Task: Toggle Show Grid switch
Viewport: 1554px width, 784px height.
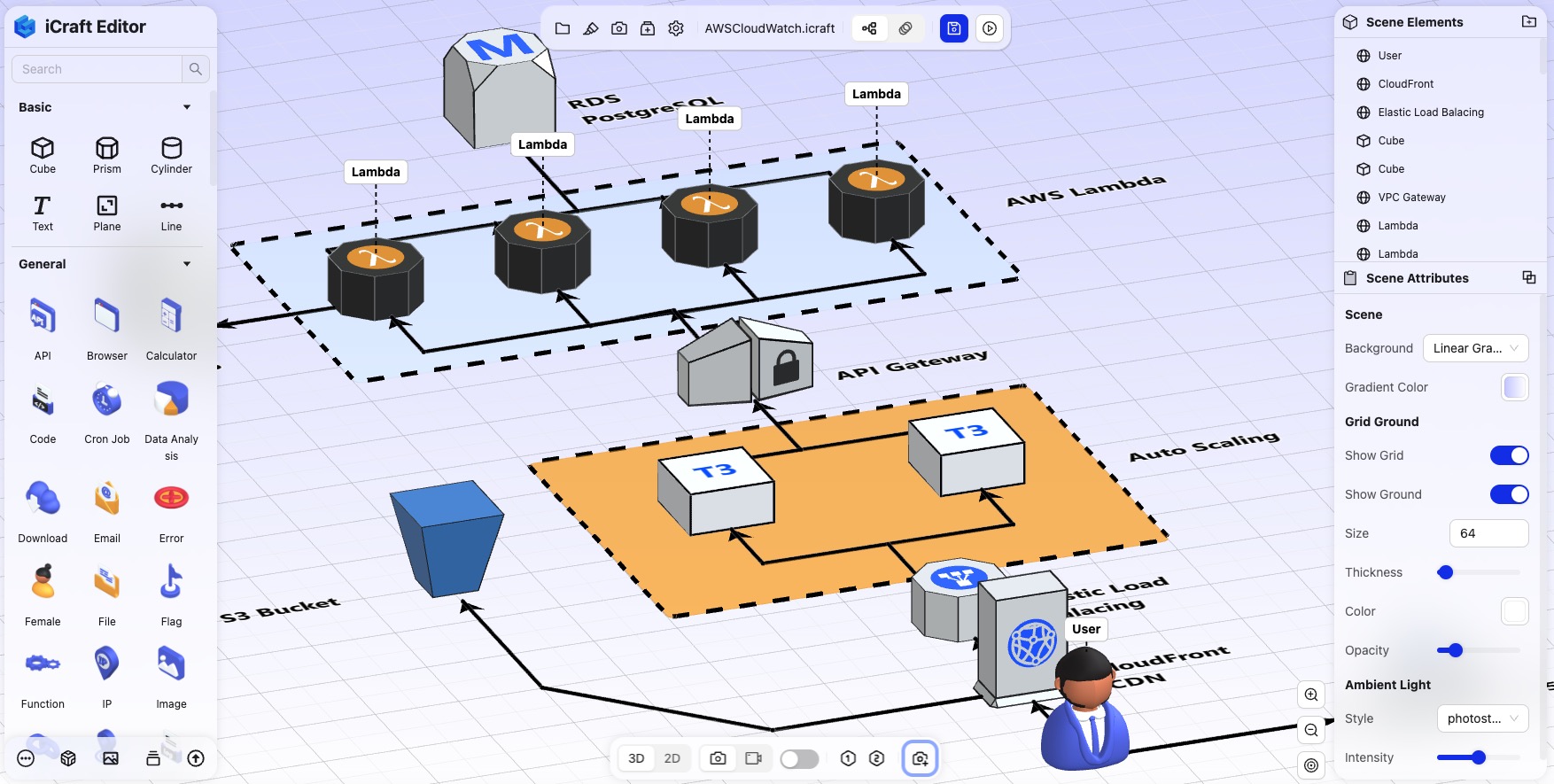Action: [x=1510, y=455]
